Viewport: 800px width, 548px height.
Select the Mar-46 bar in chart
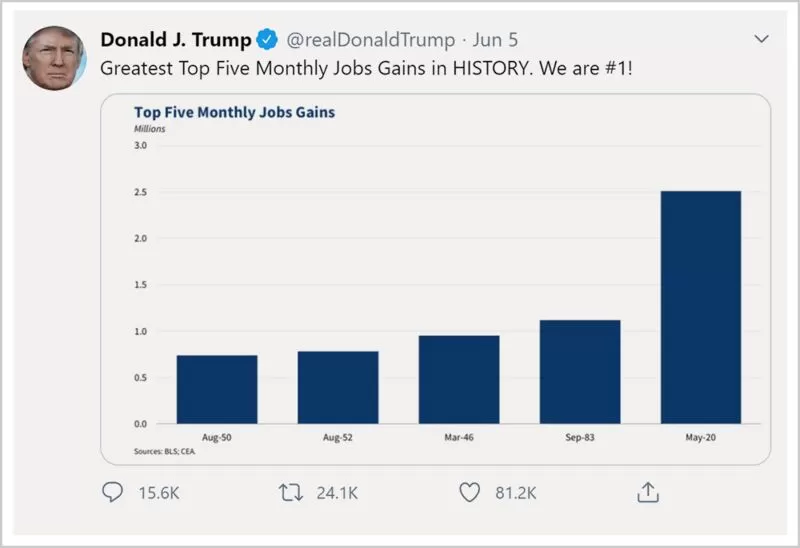[459, 379]
